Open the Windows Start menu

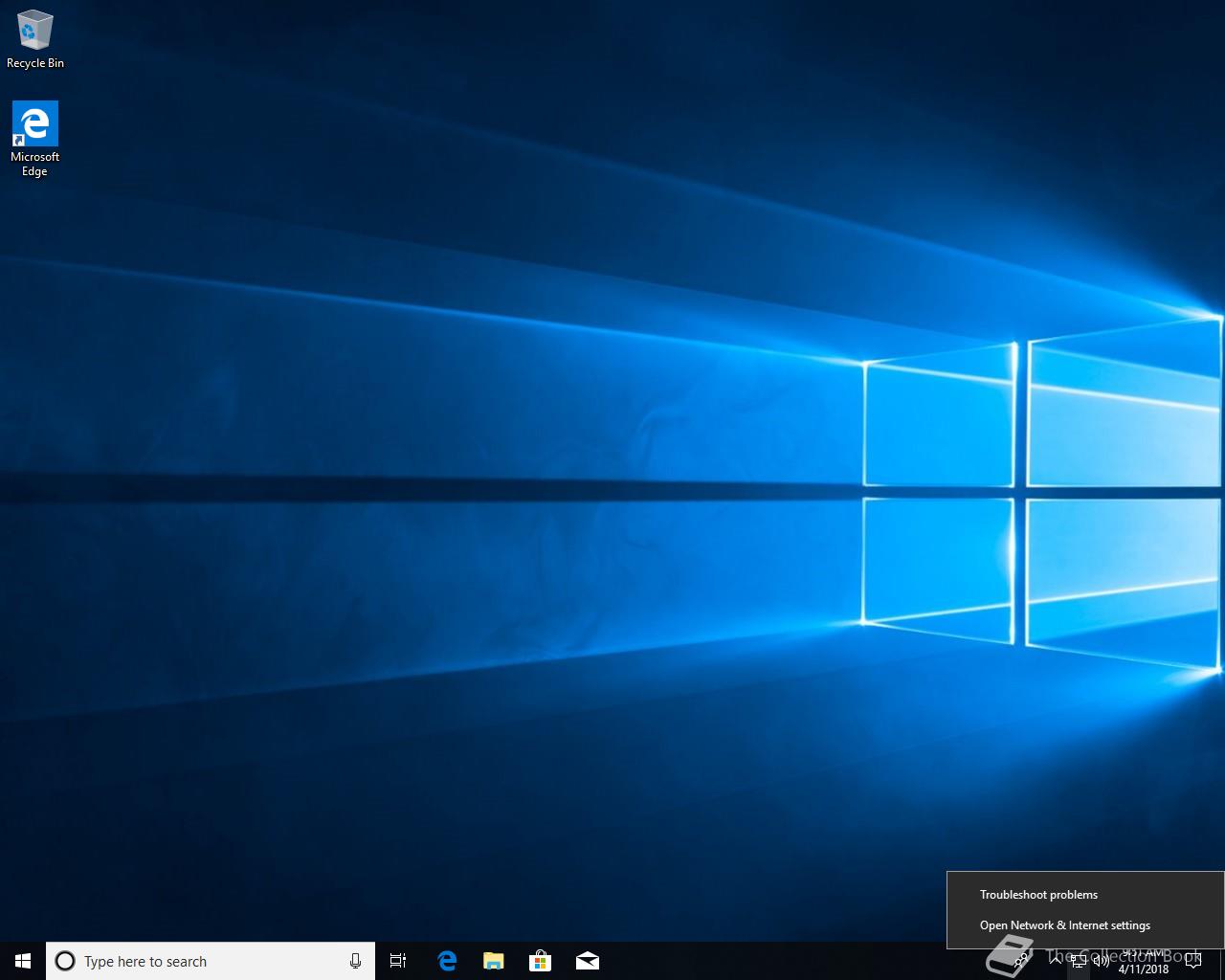coord(23,961)
